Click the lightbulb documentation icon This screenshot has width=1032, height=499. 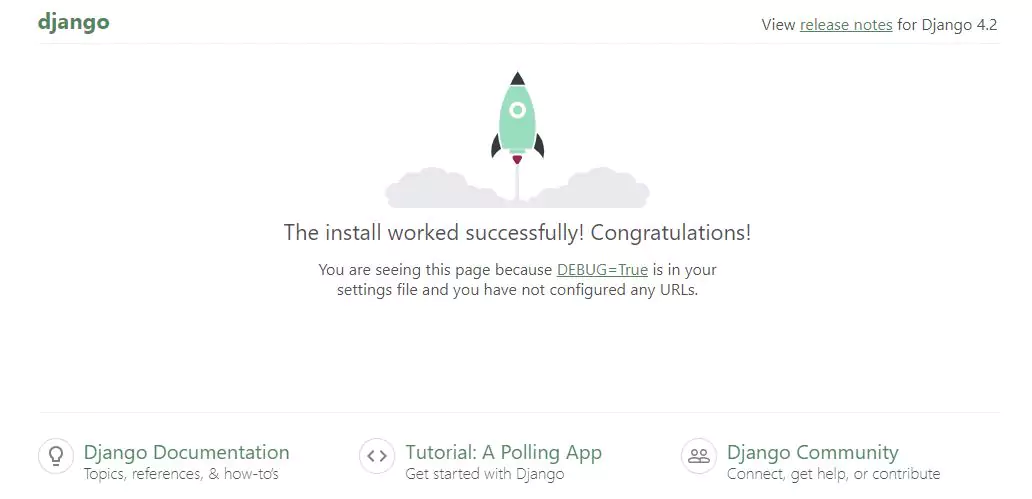point(56,456)
